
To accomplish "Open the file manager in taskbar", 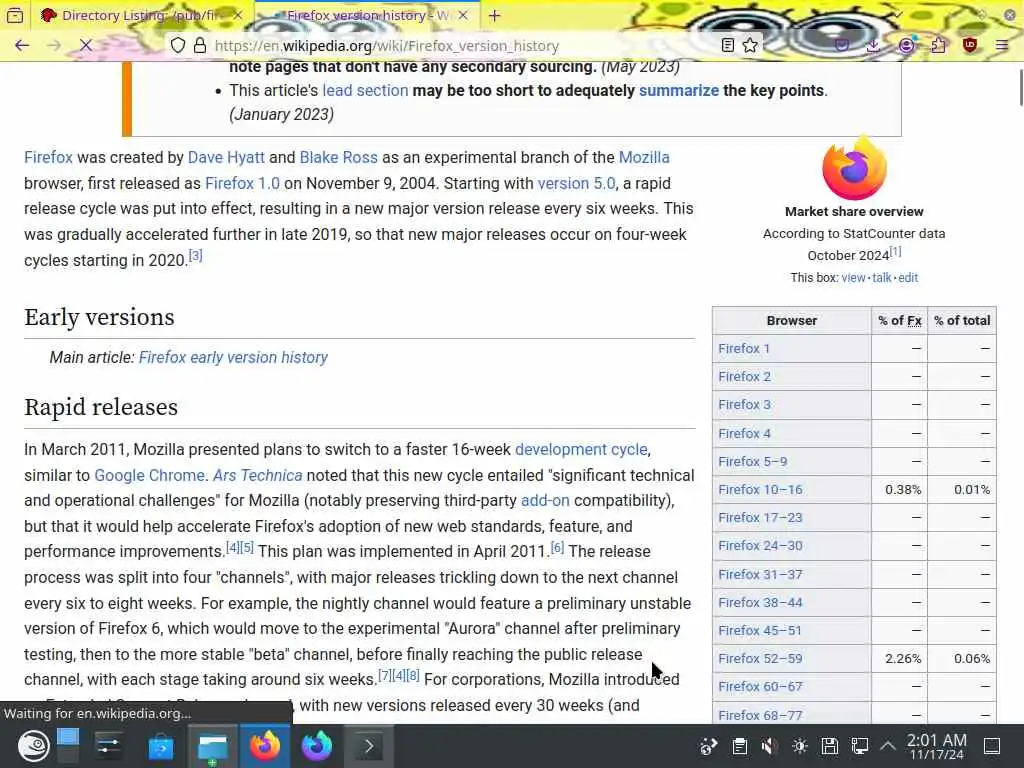I will (212, 746).
